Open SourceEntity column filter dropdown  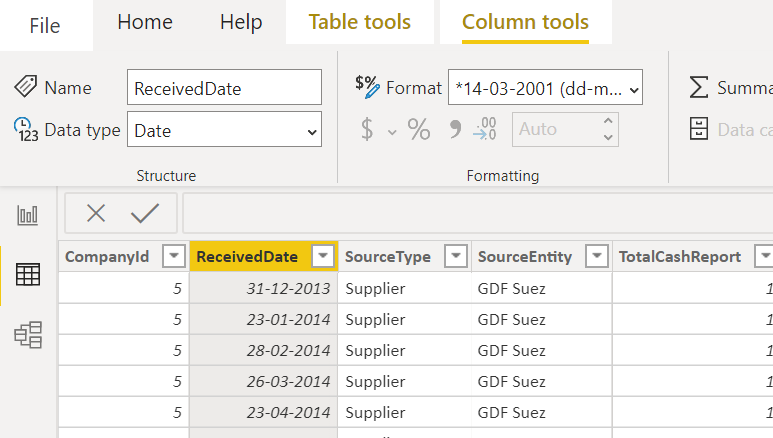click(x=597, y=256)
